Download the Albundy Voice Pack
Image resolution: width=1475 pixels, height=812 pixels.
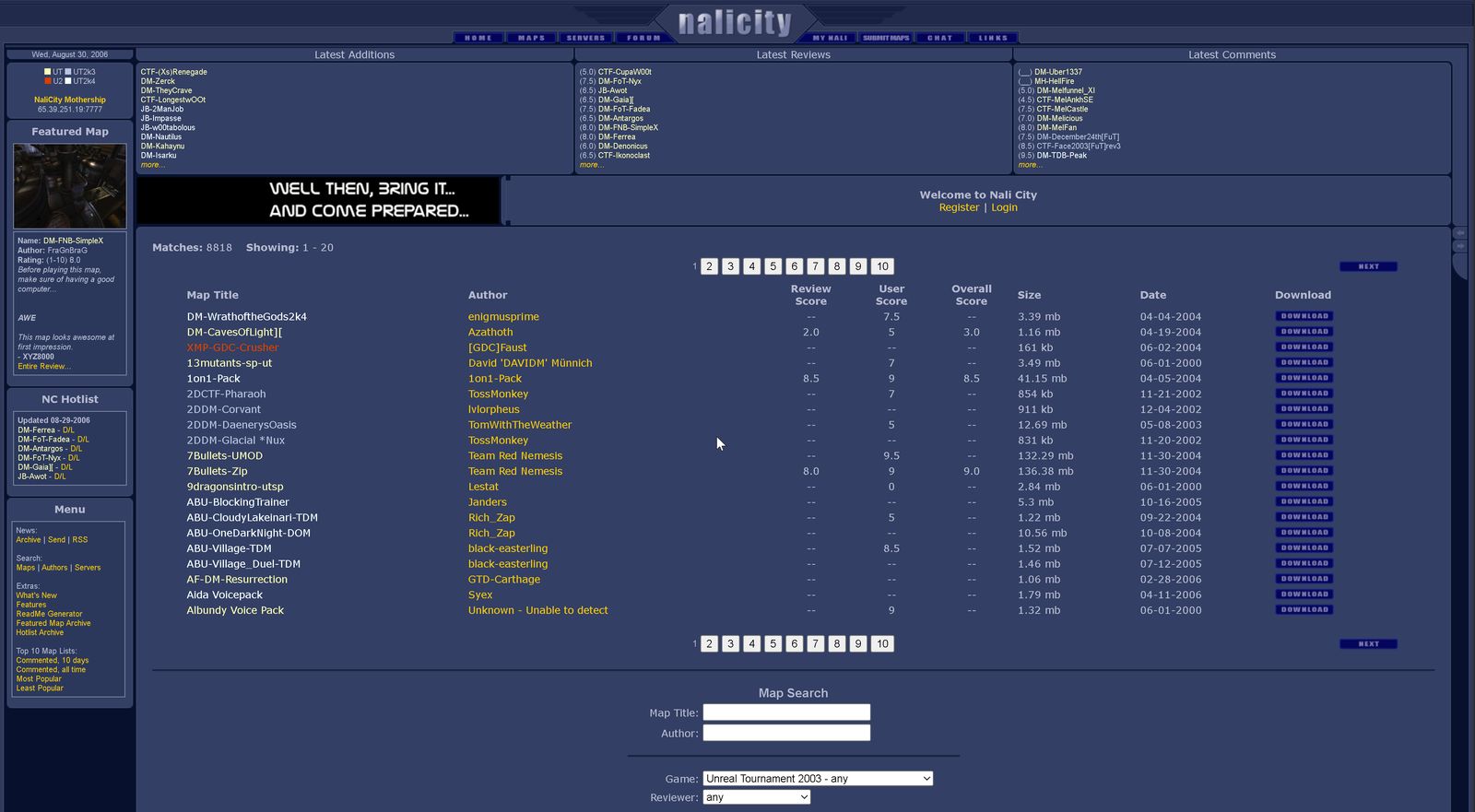(x=1304, y=610)
